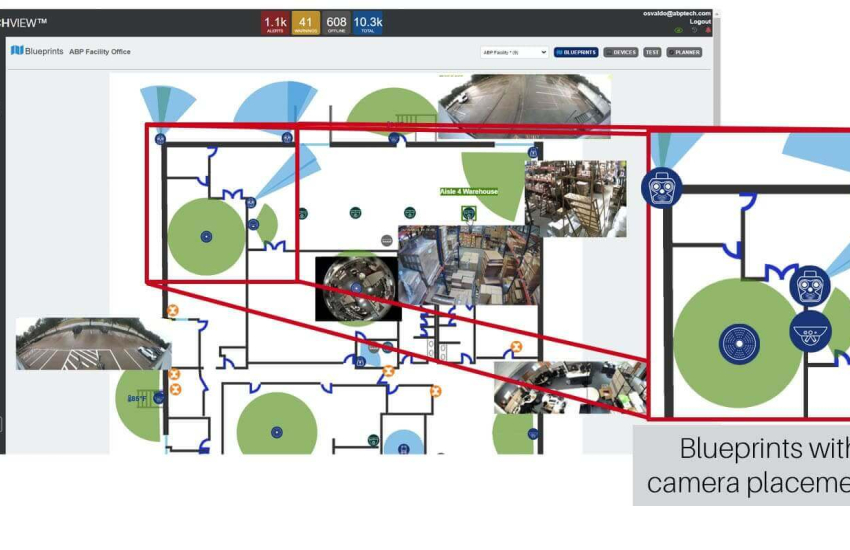Open the fisheye camera preview thumbnail
Image resolution: width=850 pixels, height=550 pixels.
[358, 288]
